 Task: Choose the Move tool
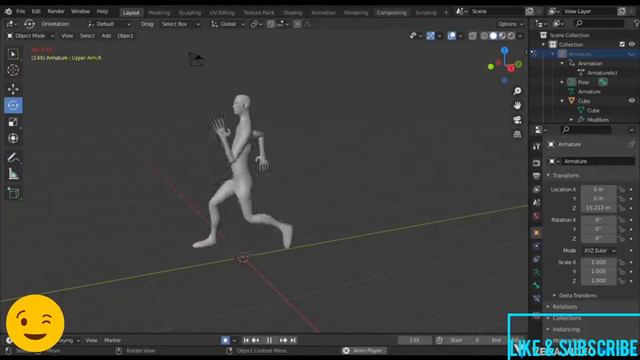(13, 89)
